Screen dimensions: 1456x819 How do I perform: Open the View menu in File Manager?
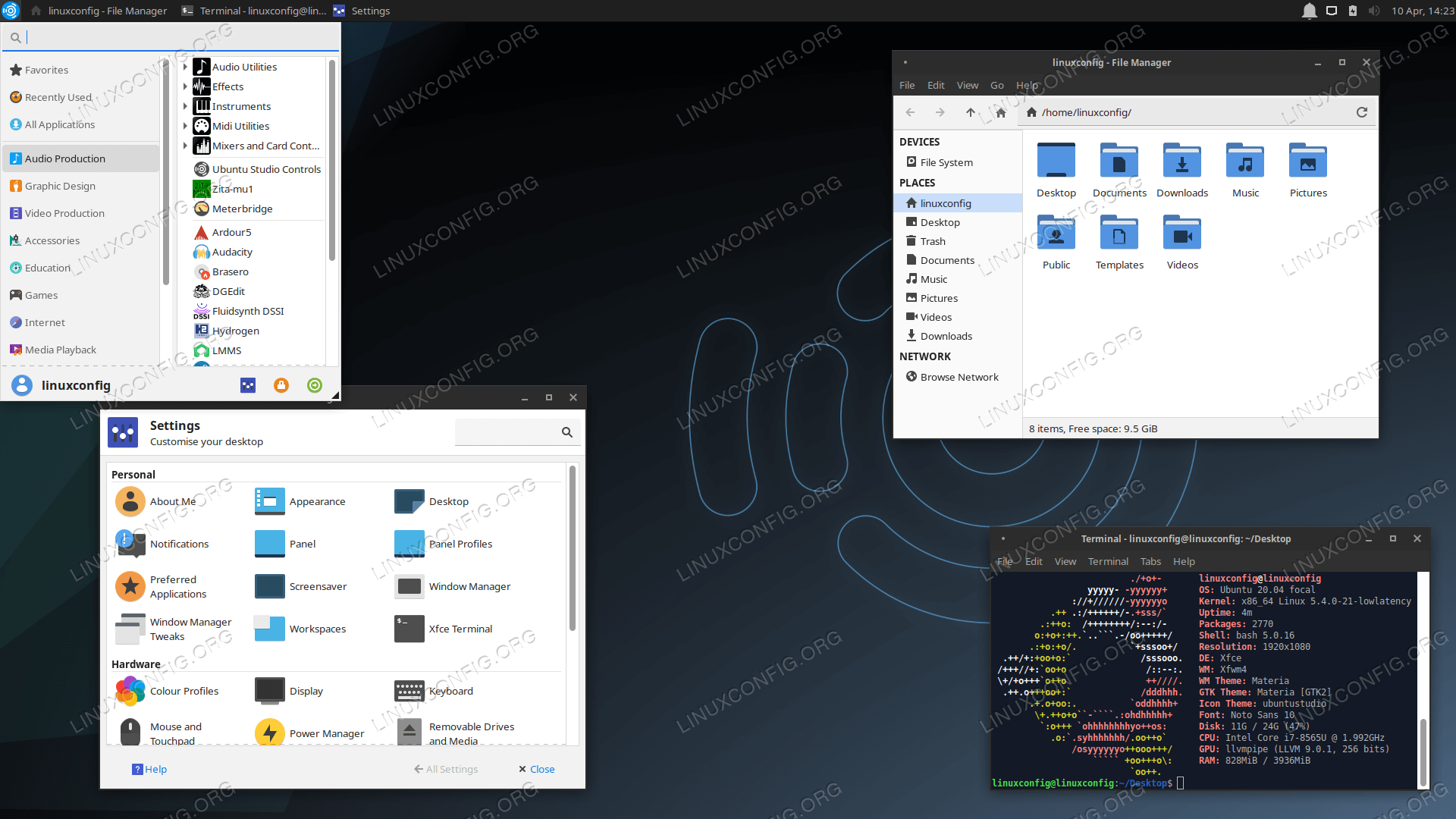(x=968, y=85)
